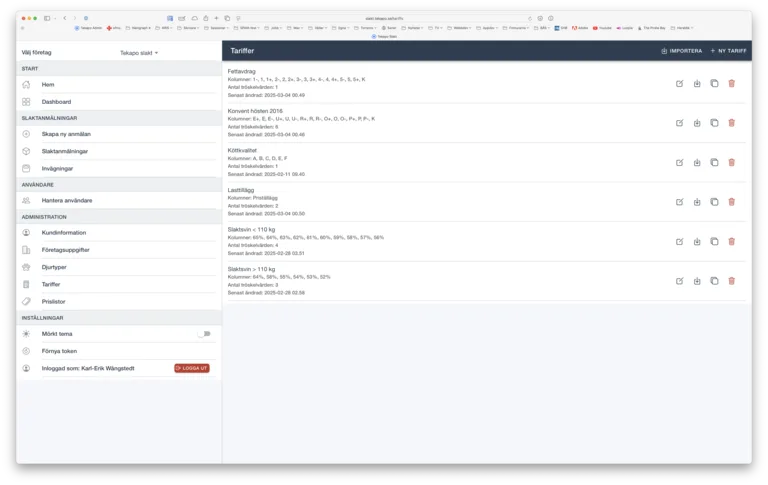Go to Hem in the sidebar
The width and height of the screenshot is (768, 485).
coord(119,85)
